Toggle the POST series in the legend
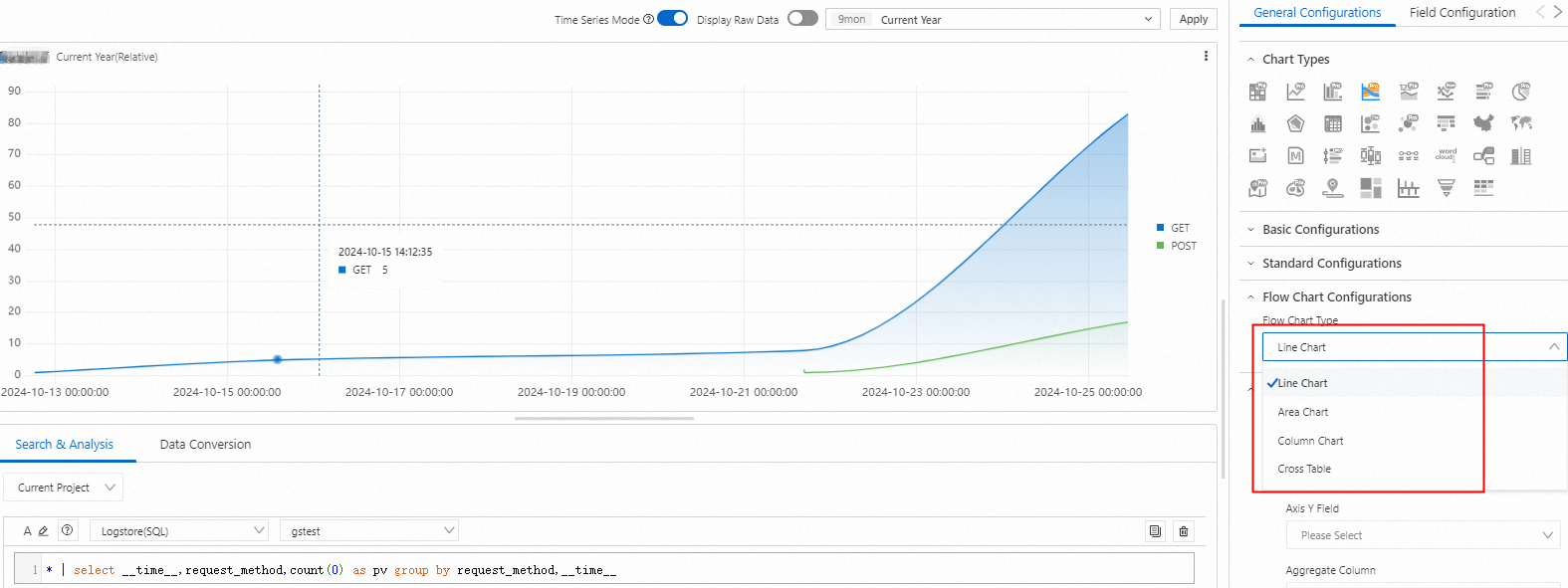The height and width of the screenshot is (588, 1568). [1176, 246]
